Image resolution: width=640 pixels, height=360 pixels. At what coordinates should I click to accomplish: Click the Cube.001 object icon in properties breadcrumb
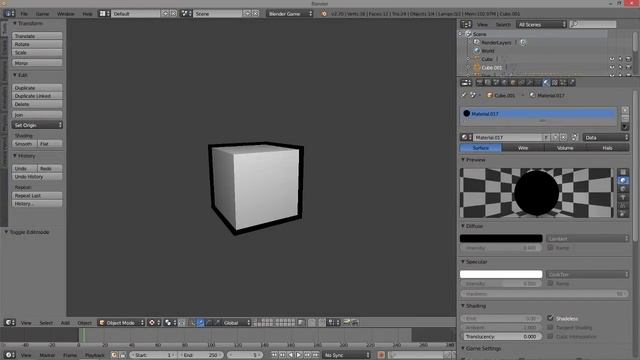coord(490,95)
